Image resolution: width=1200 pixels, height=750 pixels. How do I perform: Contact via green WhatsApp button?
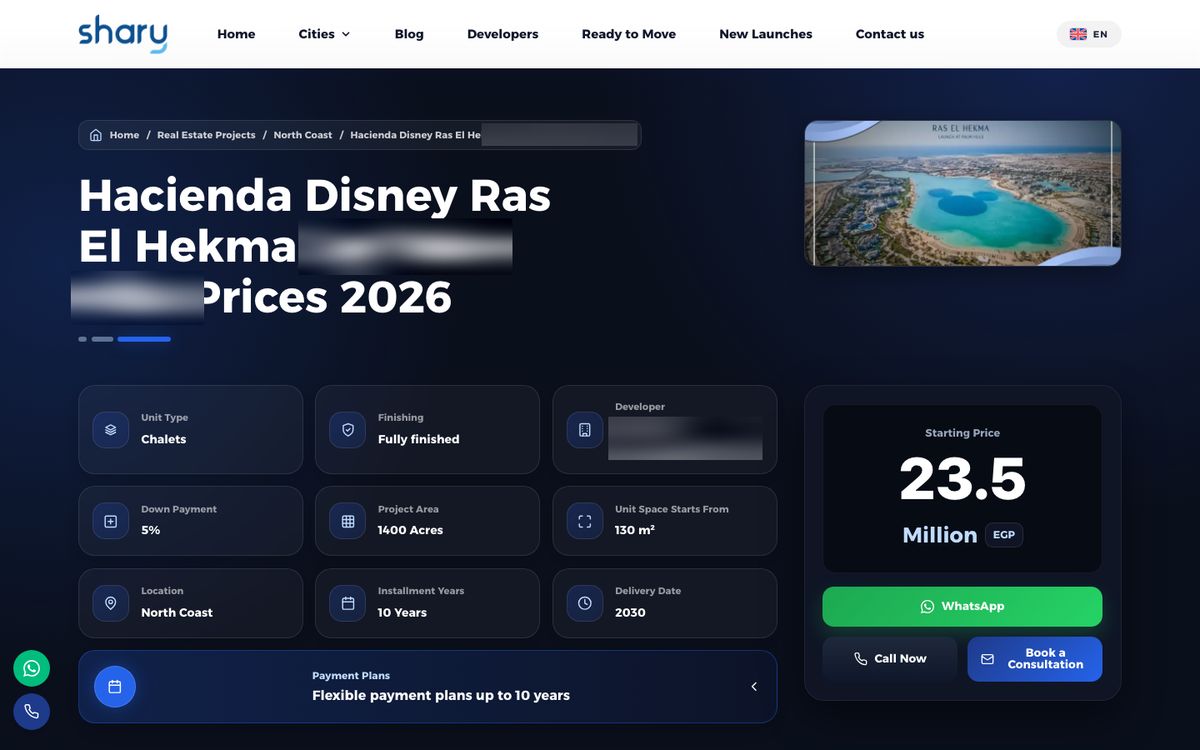coord(962,607)
